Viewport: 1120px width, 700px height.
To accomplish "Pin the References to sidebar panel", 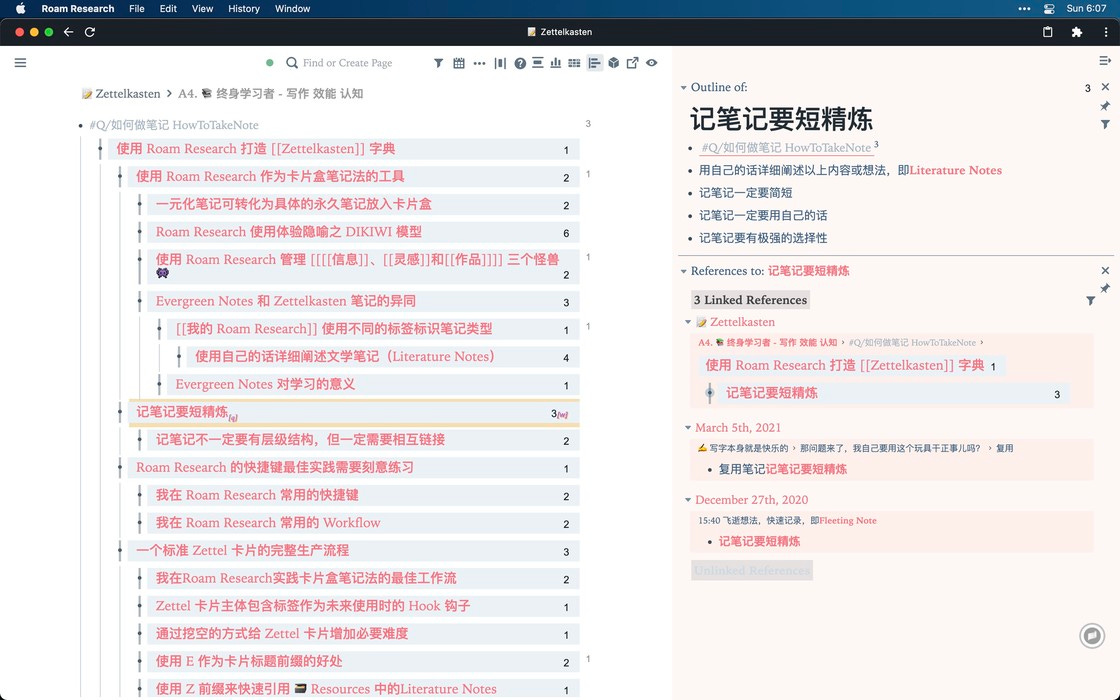I will pyautogui.click(x=1105, y=289).
